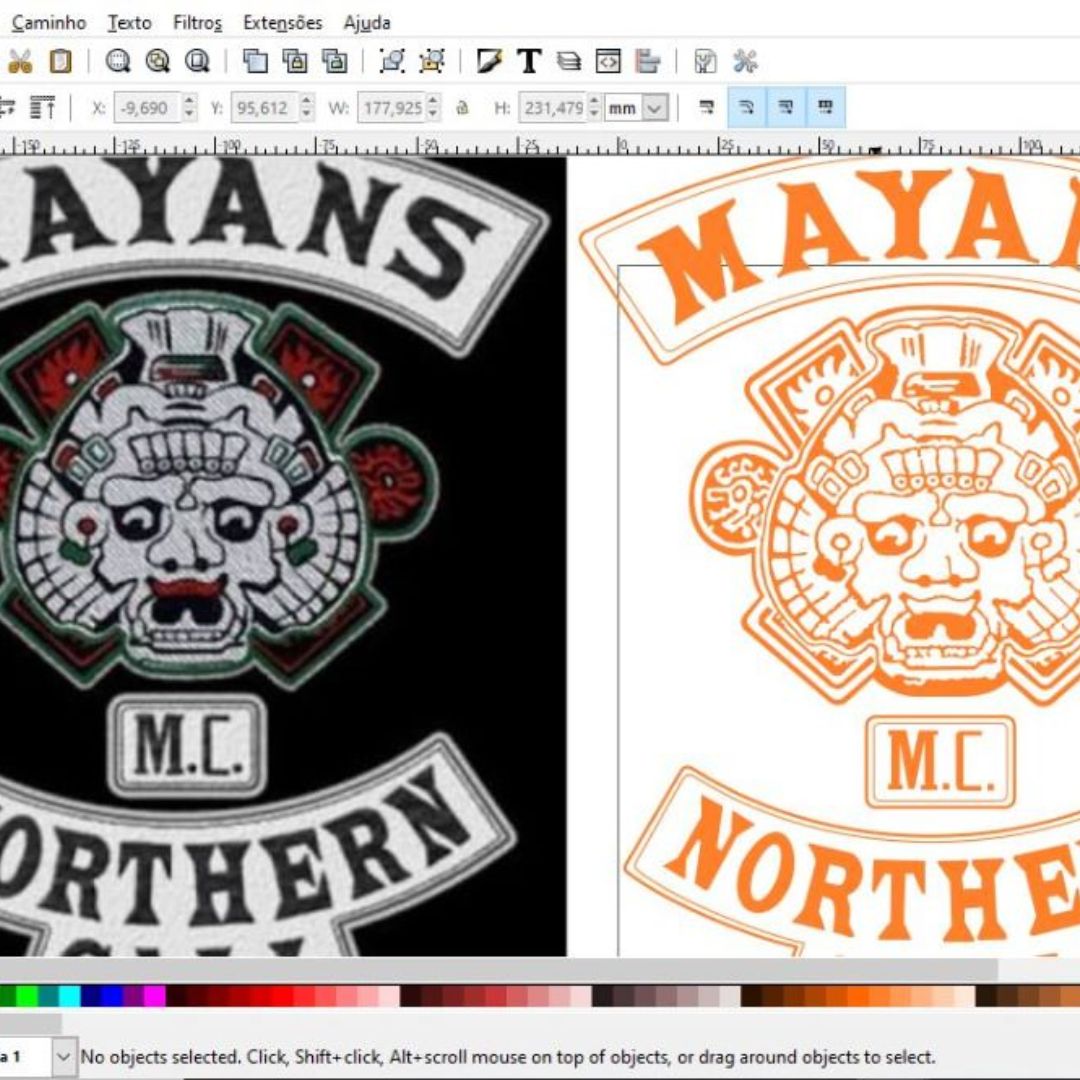This screenshot has width=1080, height=1080.
Task: Zoom to fit page in window
Action: [198, 62]
